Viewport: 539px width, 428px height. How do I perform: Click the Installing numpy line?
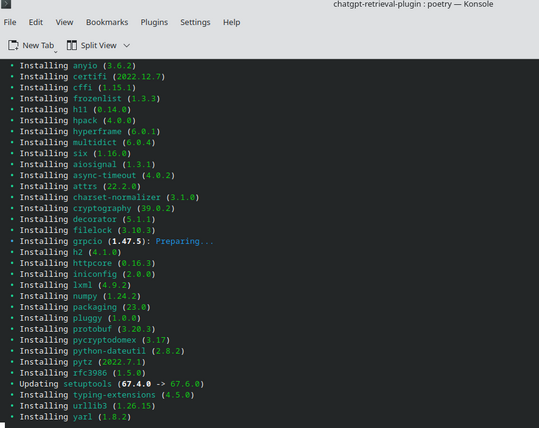pos(76,296)
